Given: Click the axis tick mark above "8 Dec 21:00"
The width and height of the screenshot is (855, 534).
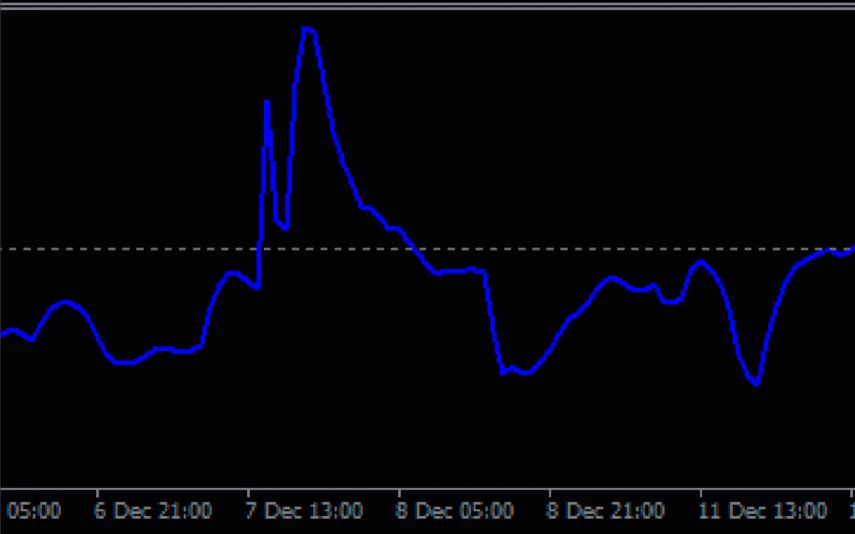Looking at the screenshot, I should pos(549,493).
